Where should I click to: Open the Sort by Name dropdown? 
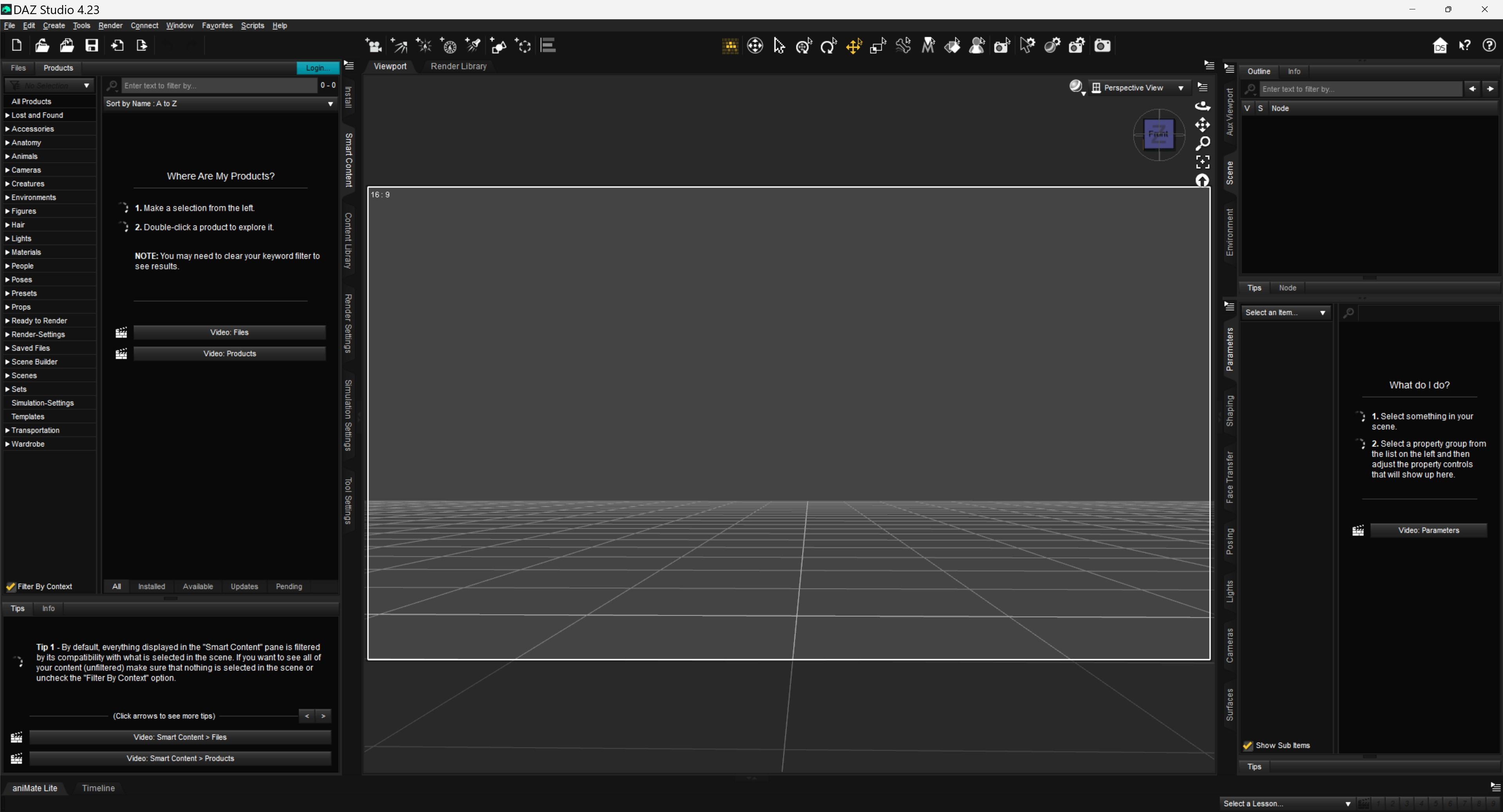coord(219,104)
